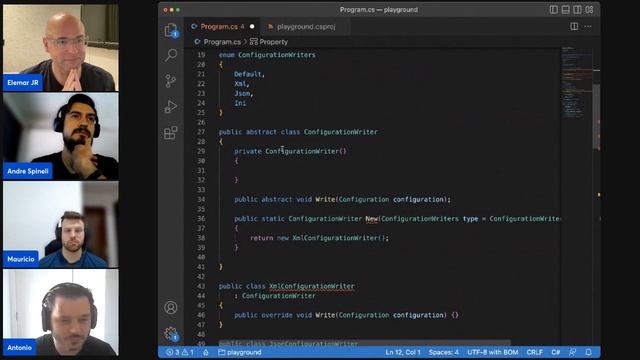Click 'private ConfigurationWriter()' on line 29
Image resolution: width=640 pixels, height=360 pixels.
290,151
